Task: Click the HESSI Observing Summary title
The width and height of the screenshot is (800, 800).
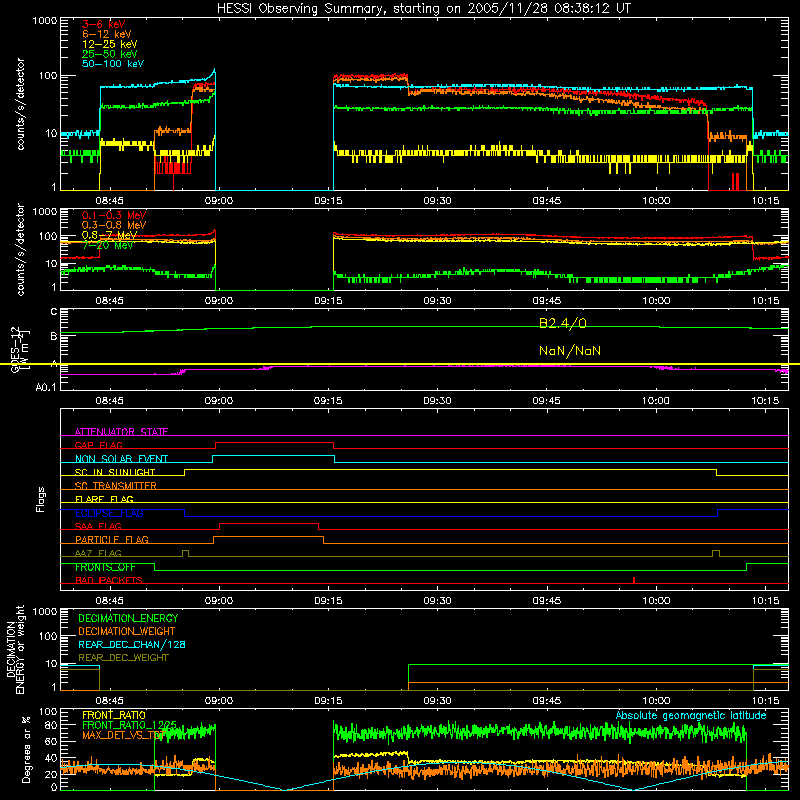Action: (x=423, y=9)
